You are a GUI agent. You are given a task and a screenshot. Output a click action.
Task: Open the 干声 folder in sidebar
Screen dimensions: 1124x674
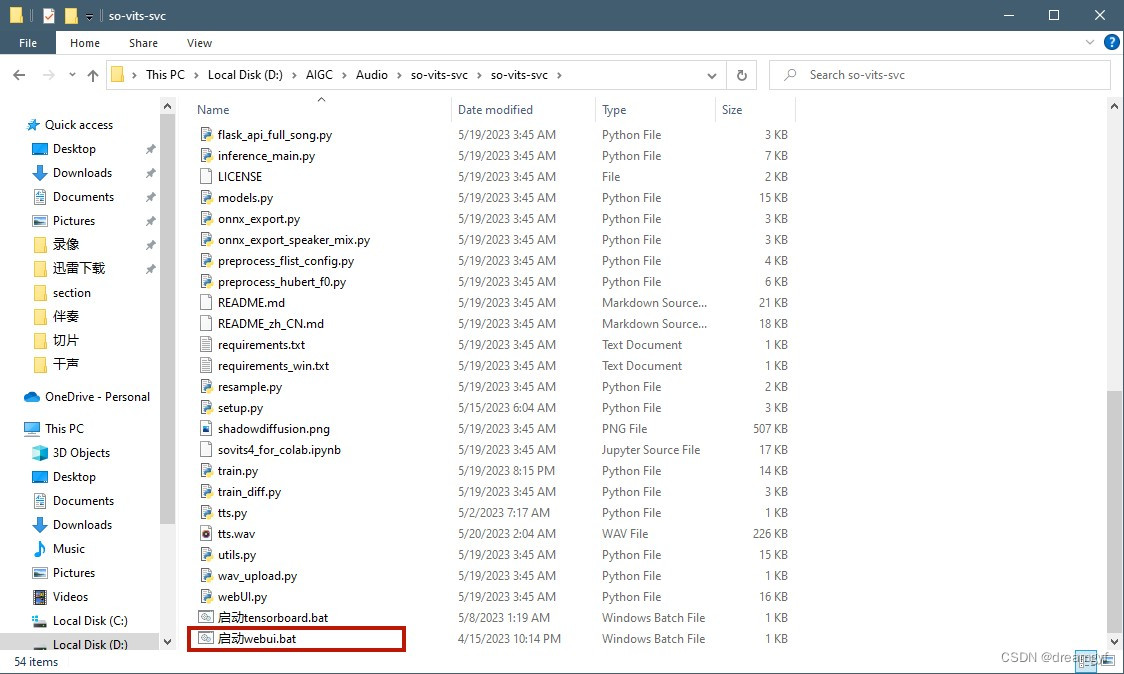pyautogui.click(x=66, y=364)
